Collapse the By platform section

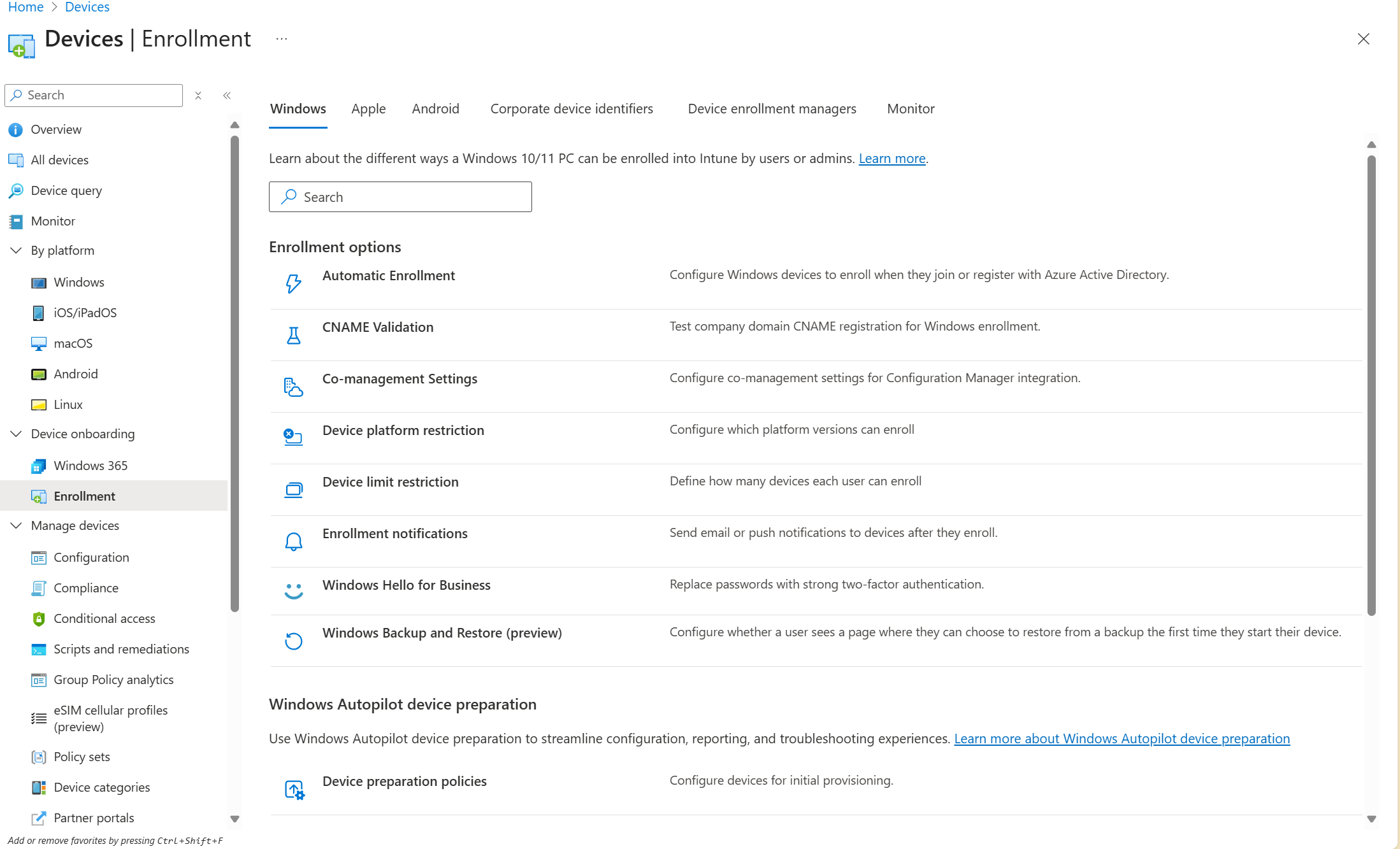point(16,250)
